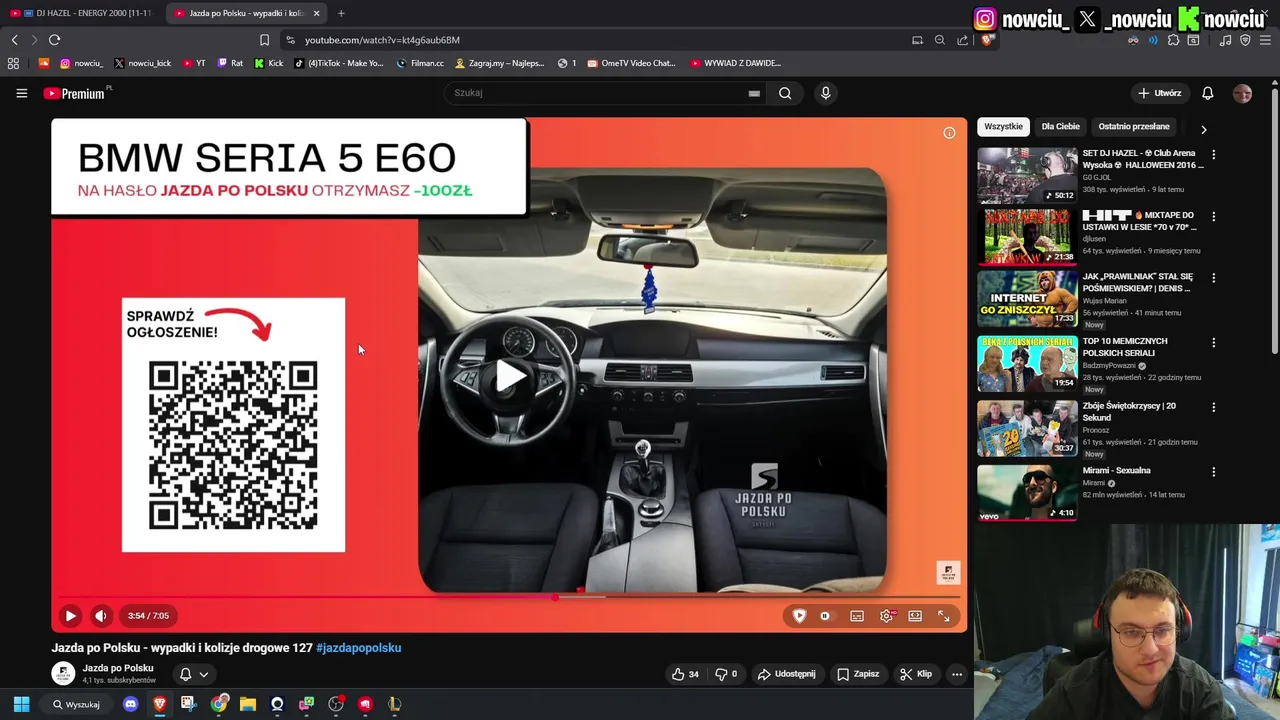This screenshot has width=1280, height=720.
Task: Go back in browser history
Action: point(14,40)
